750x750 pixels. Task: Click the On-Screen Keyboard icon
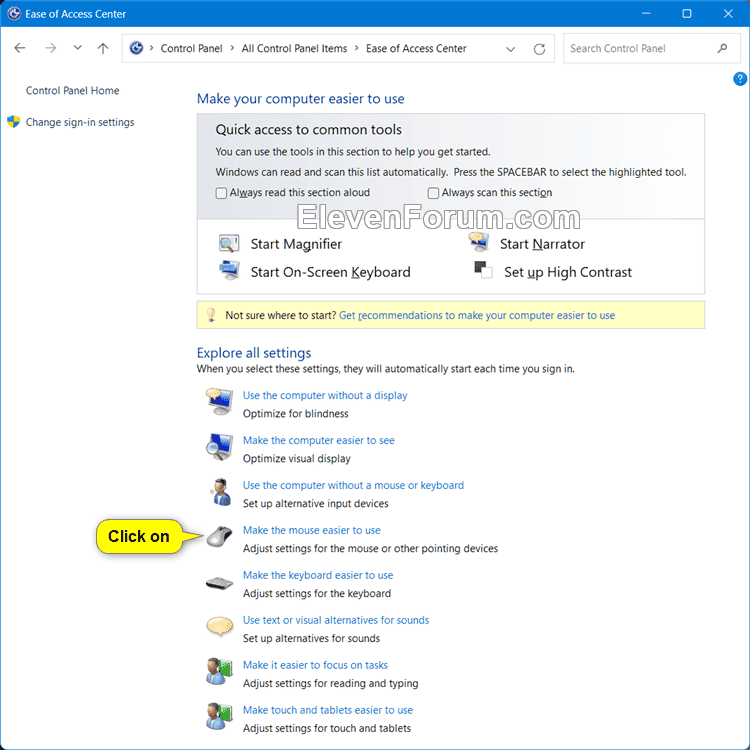click(229, 270)
